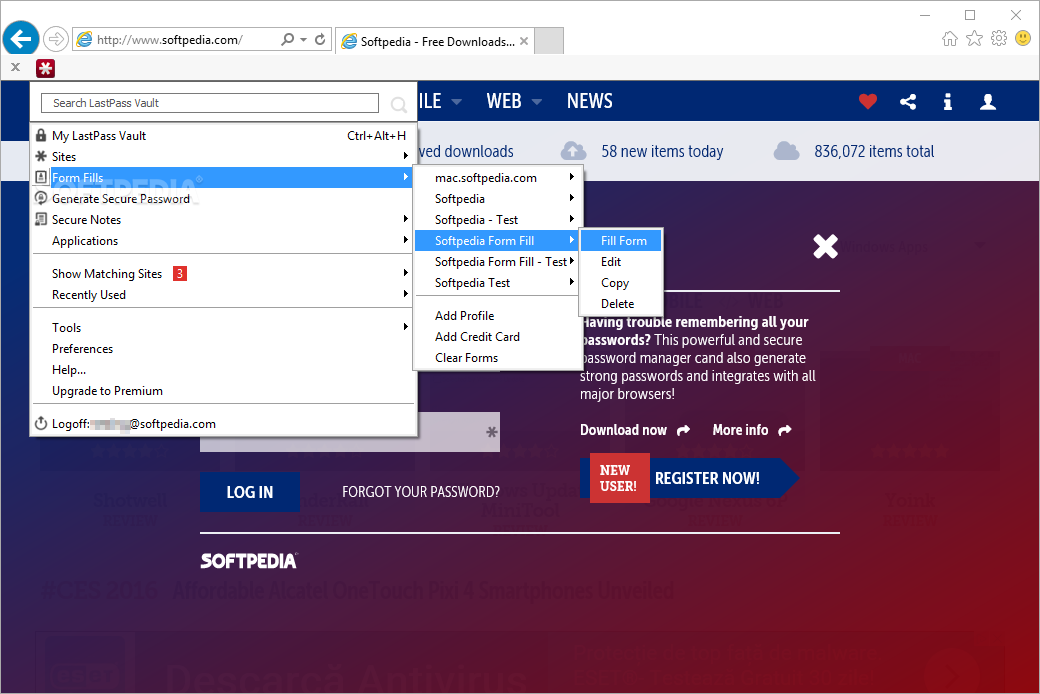The height and width of the screenshot is (694, 1040).
Task: Choose Fill Form in the submenu
Action: click(x=621, y=241)
